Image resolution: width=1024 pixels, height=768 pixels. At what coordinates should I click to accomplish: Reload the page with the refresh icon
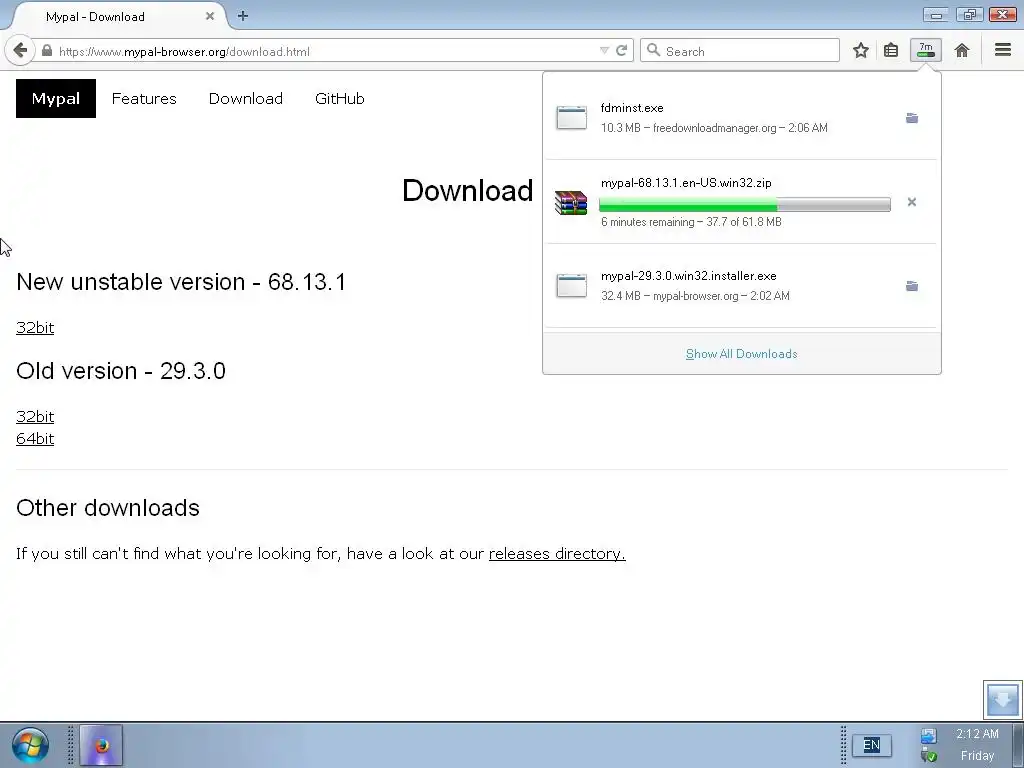622,51
